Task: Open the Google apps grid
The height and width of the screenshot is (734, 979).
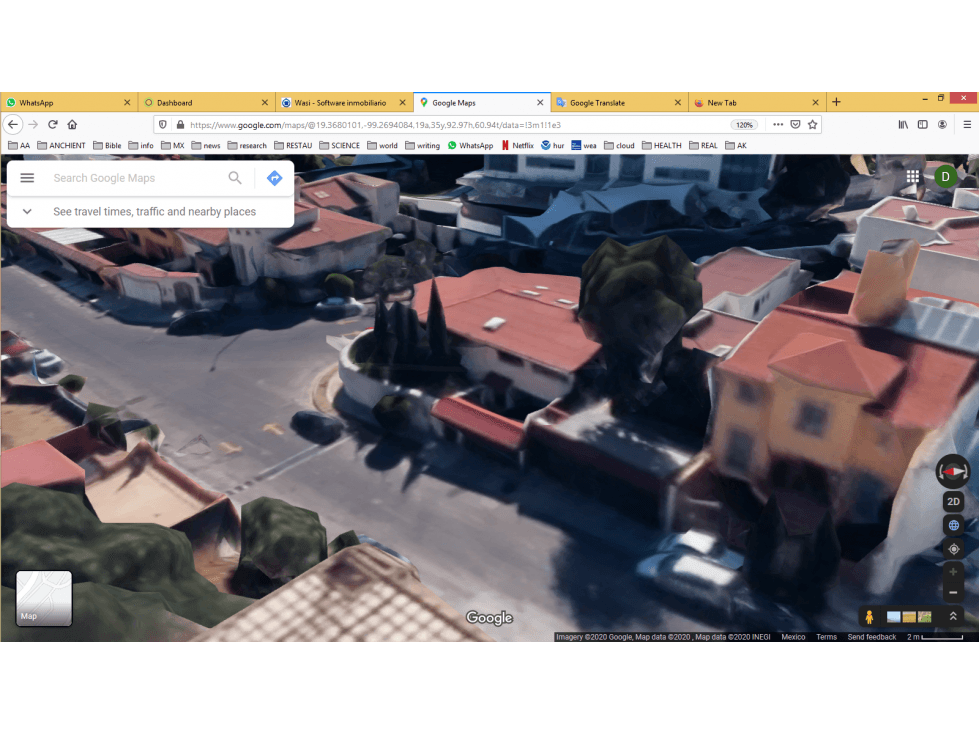Action: tap(912, 177)
